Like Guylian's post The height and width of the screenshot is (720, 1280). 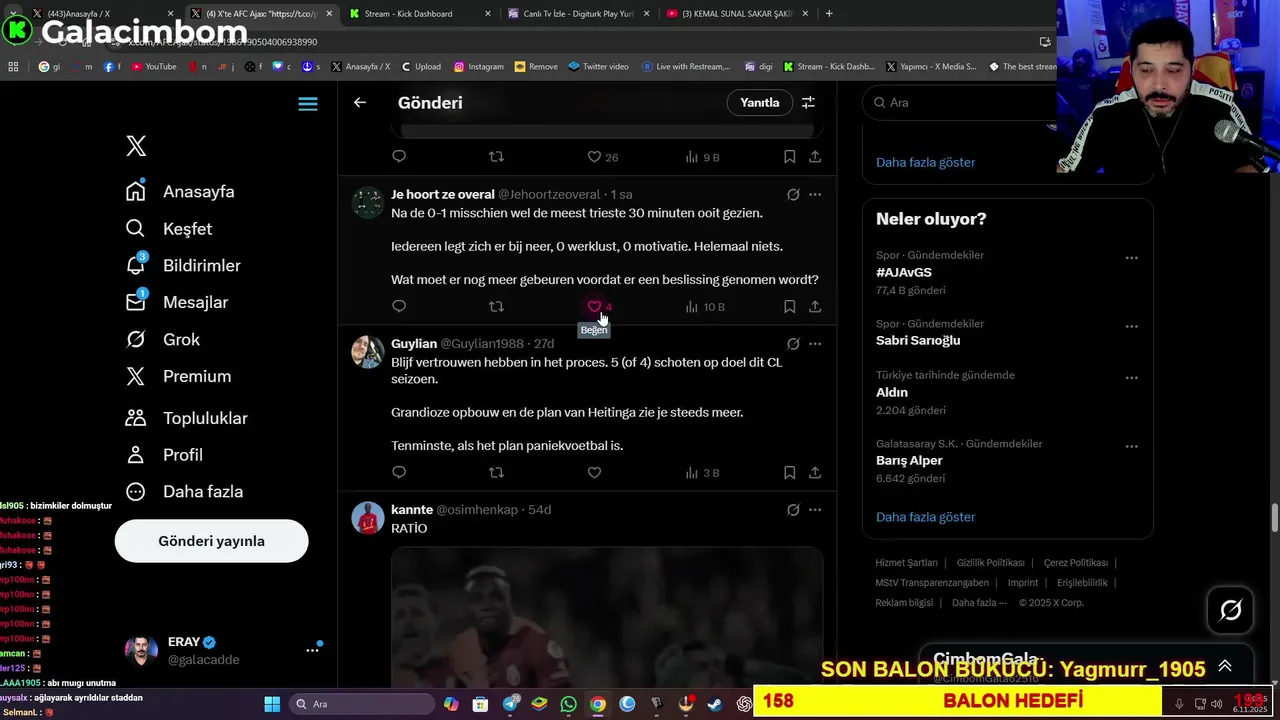point(594,472)
